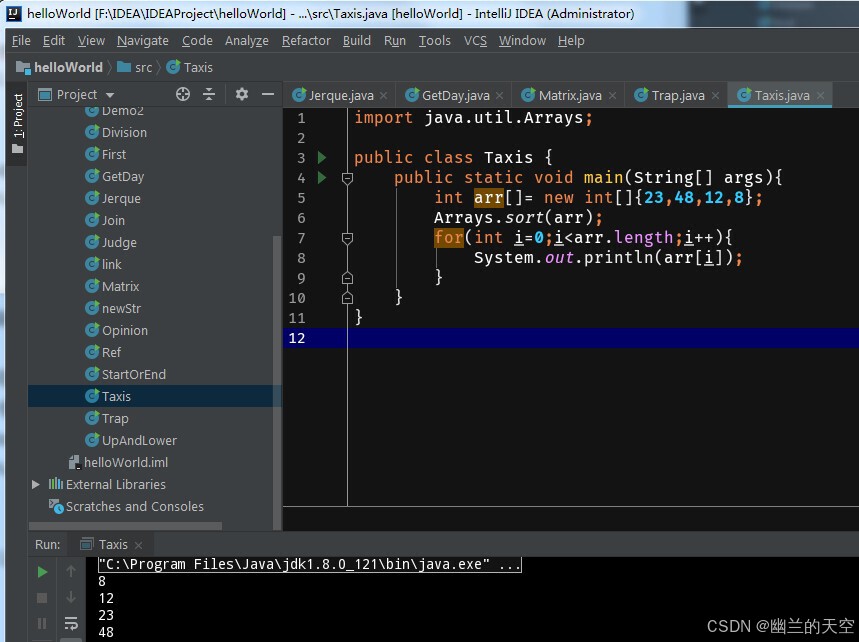Run main method from line 4 gutter arrow
The height and width of the screenshot is (642, 859).
click(322, 178)
